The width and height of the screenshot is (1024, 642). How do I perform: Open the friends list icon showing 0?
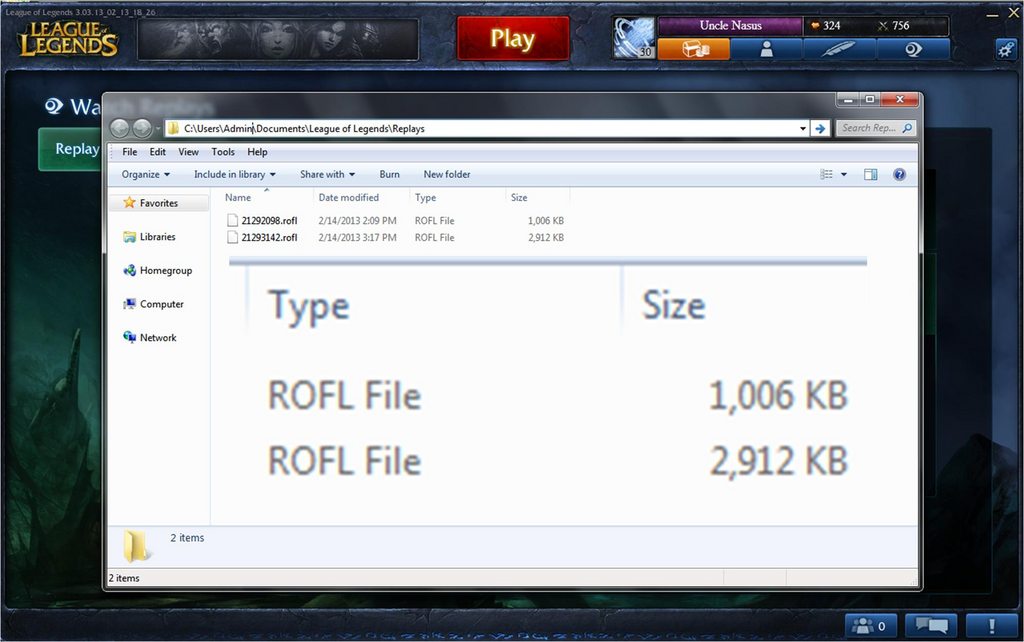(x=870, y=626)
